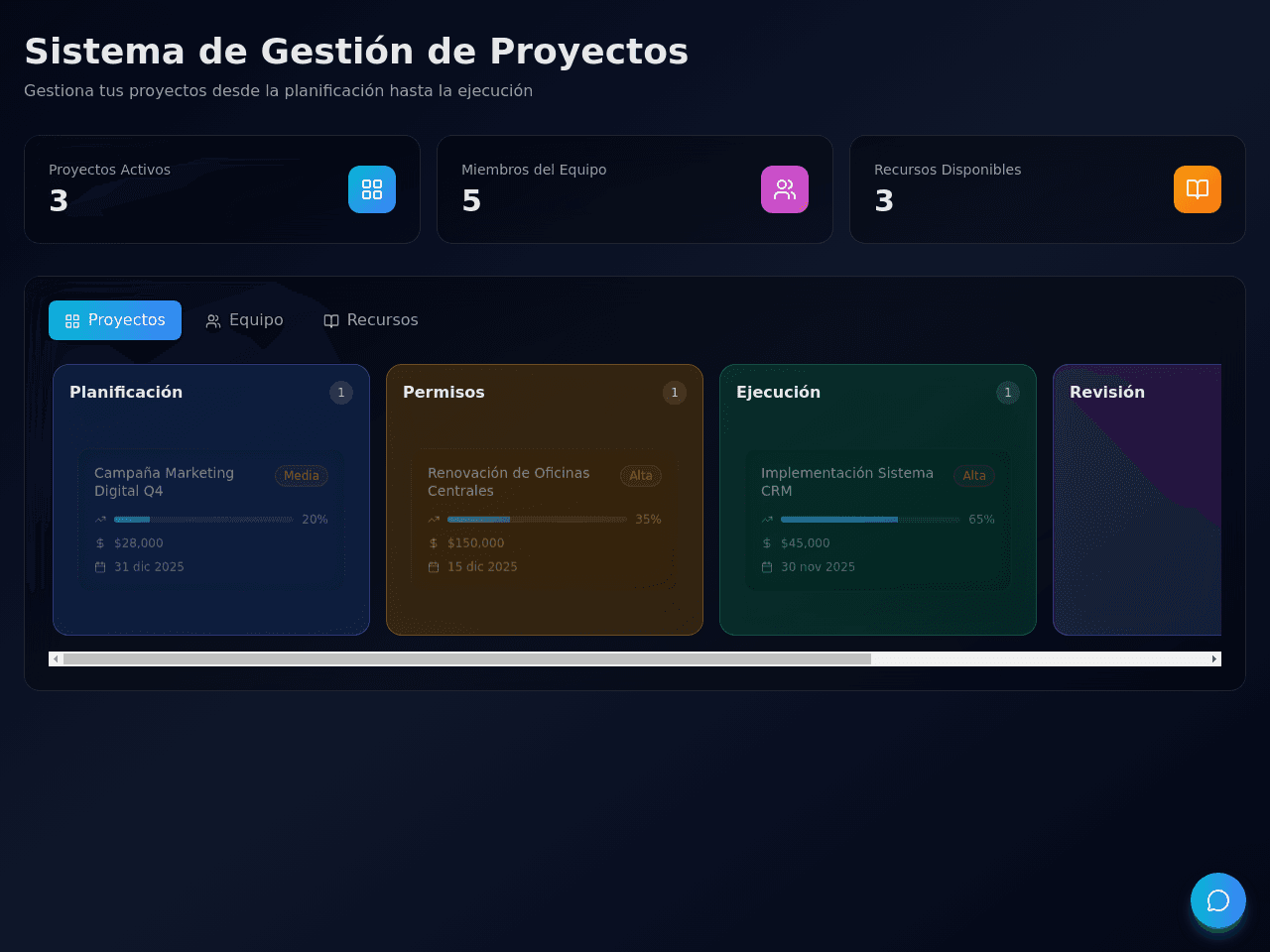The height and width of the screenshot is (952, 1270).
Task: Click the orange book icon for Recursos Disponibles
Action: pyautogui.click(x=1198, y=189)
